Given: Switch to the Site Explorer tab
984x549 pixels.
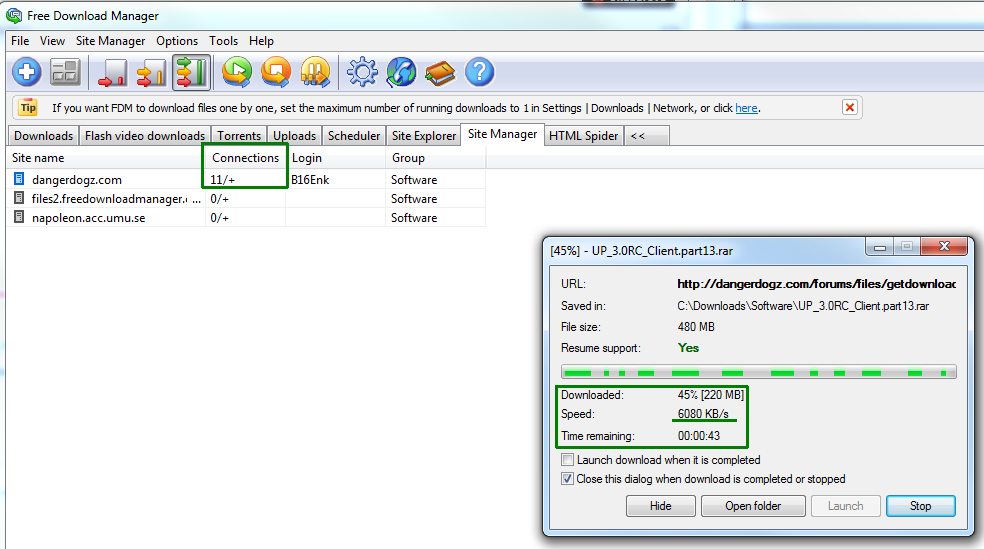Looking at the screenshot, I should point(424,136).
